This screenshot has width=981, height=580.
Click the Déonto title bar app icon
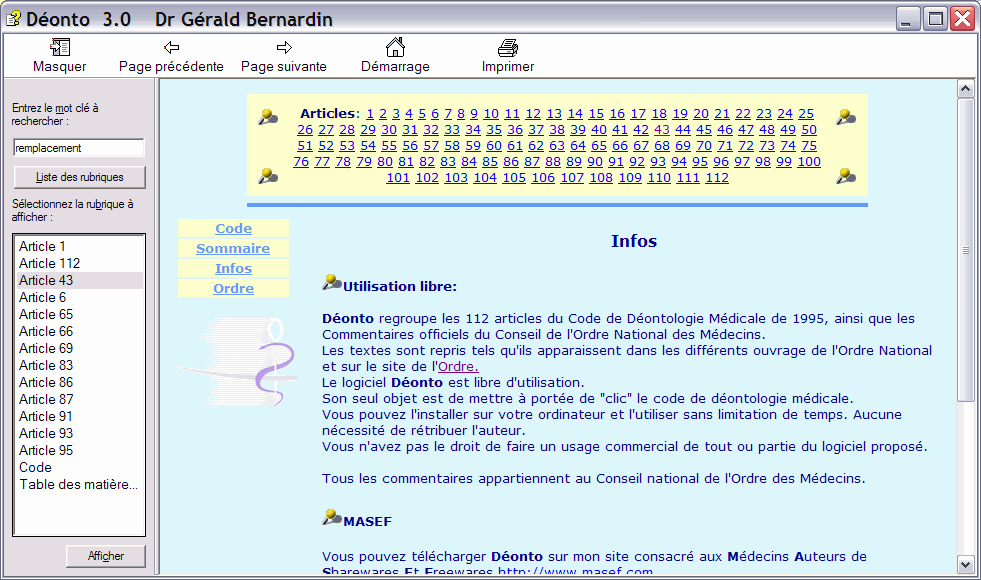(x=13, y=19)
